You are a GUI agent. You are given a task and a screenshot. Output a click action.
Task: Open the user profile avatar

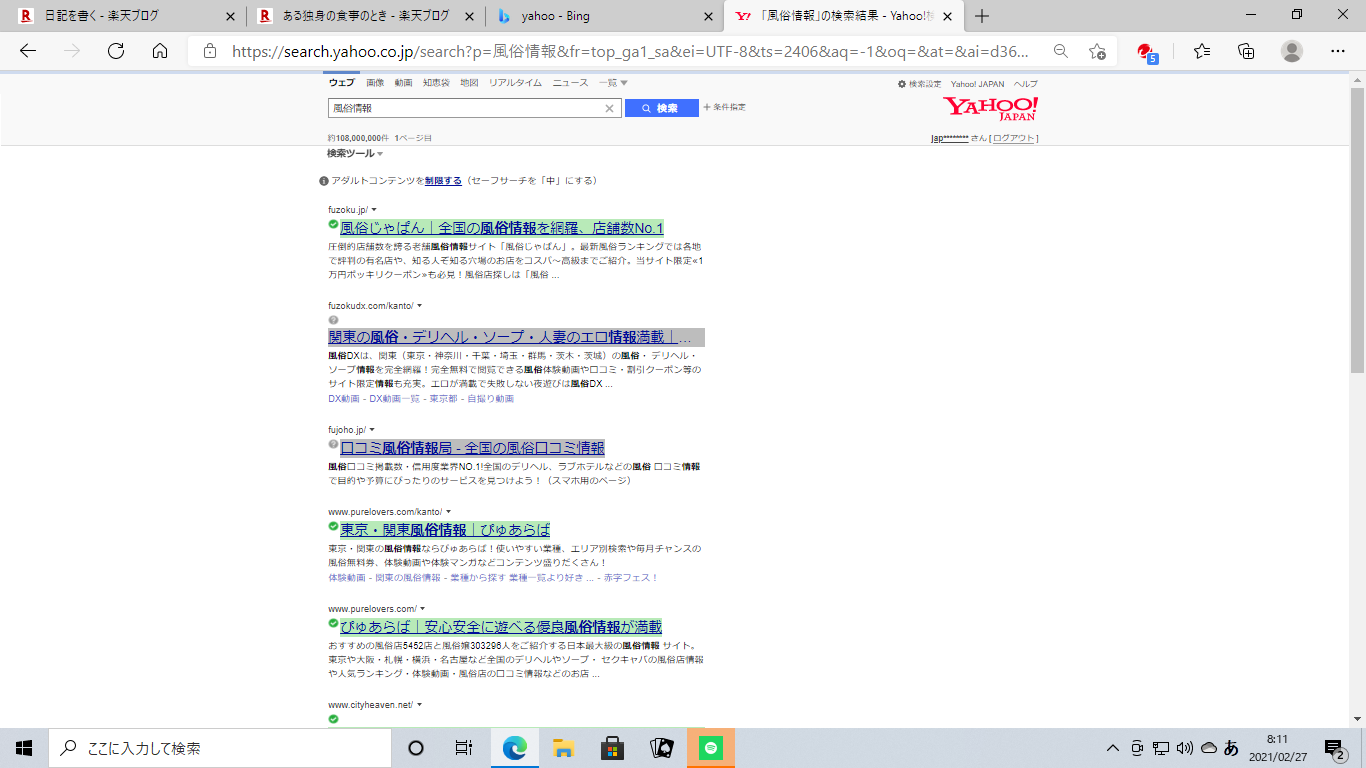pyautogui.click(x=1292, y=51)
